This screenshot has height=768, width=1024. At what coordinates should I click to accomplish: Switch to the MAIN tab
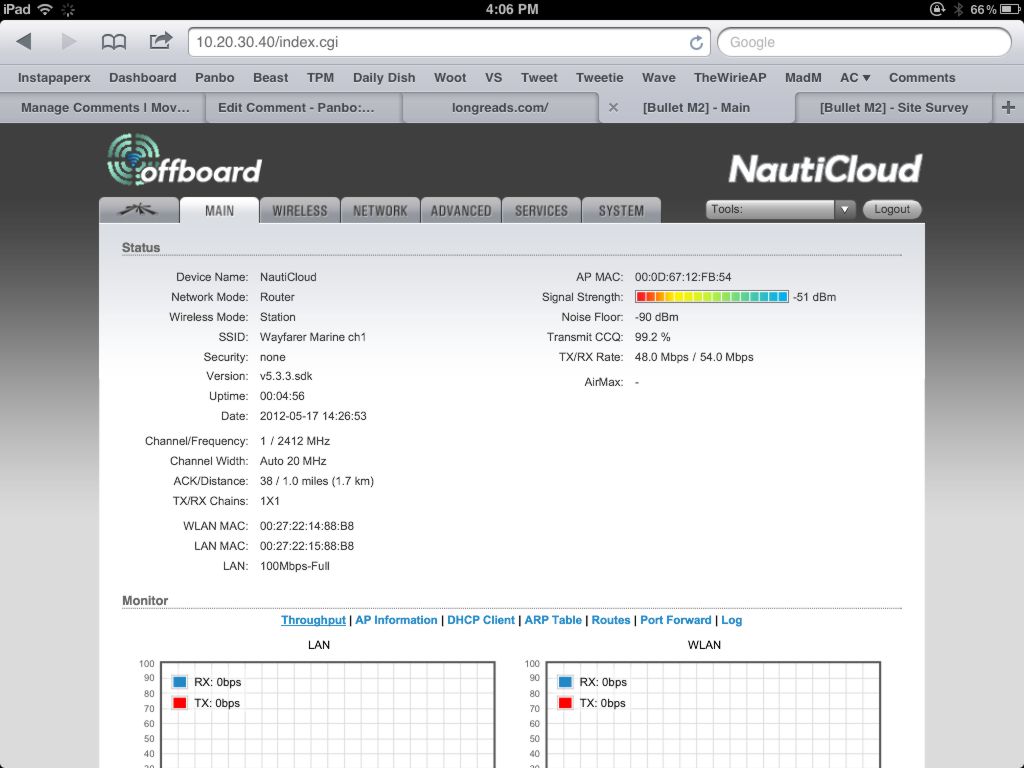point(219,210)
